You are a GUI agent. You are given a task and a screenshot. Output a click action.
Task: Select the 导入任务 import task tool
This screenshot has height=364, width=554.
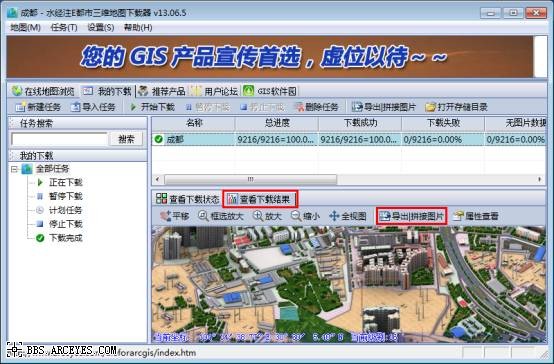coord(93,107)
